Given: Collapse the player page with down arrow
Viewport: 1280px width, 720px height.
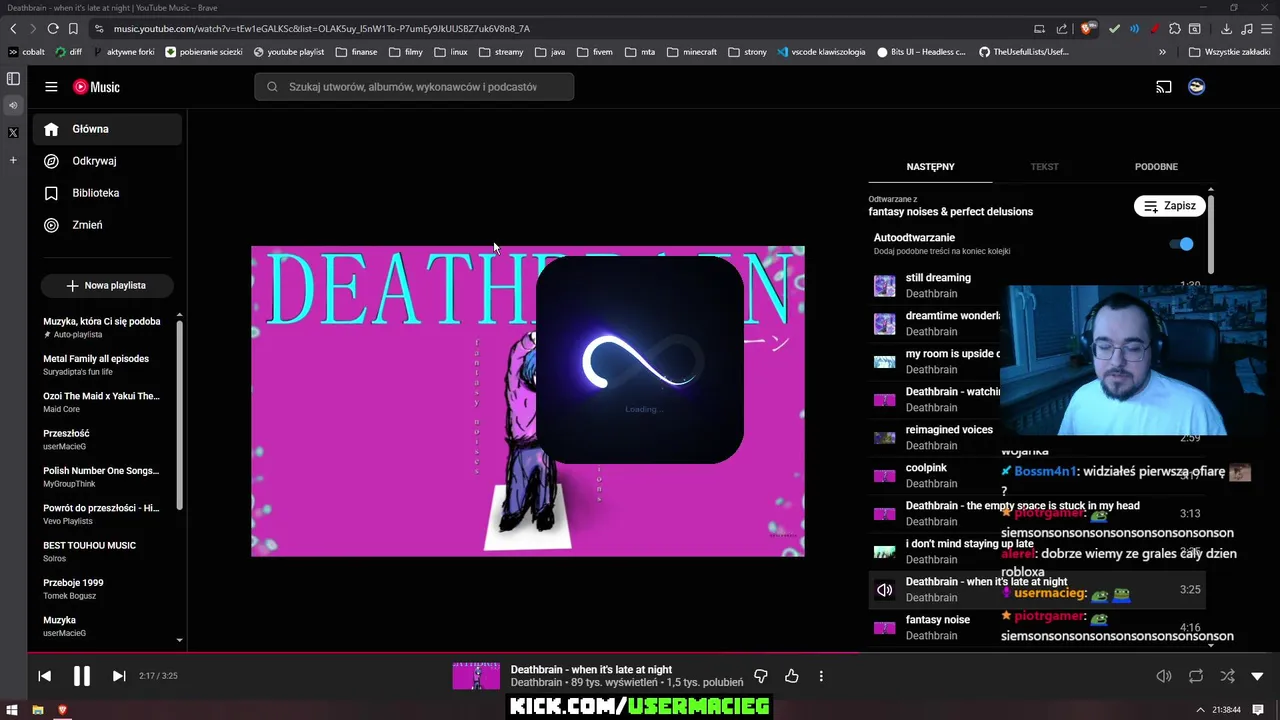Looking at the screenshot, I should pyautogui.click(x=1258, y=677).
